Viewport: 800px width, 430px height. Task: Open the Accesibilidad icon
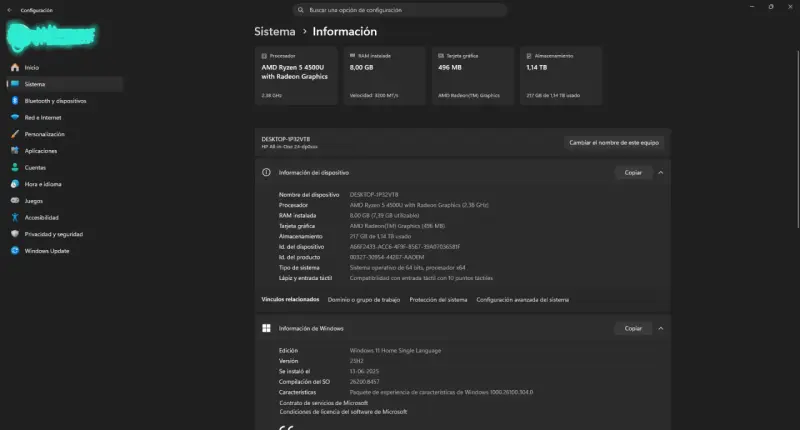[x=15, y=217]
